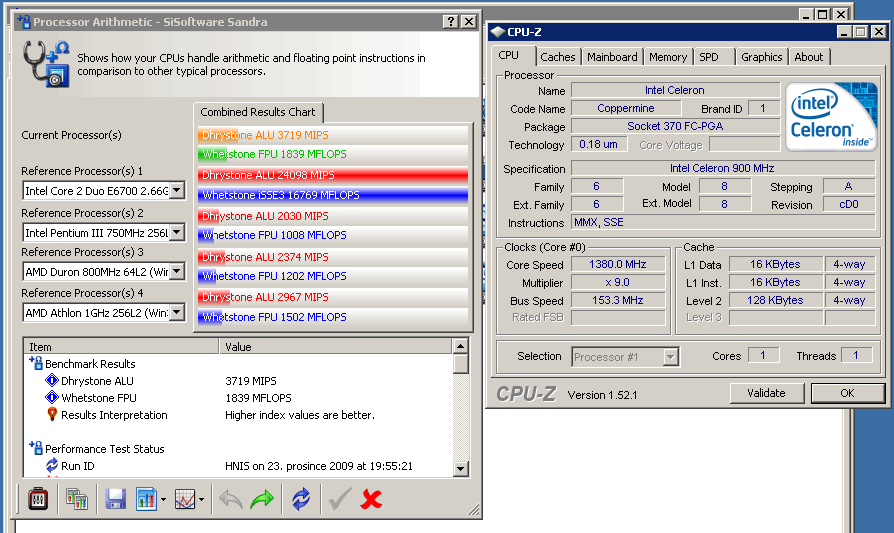Open the AMD Athlon 1GHz reference dropdown
This screenshot has width=894, height=533.
click(x=176, y=313)
